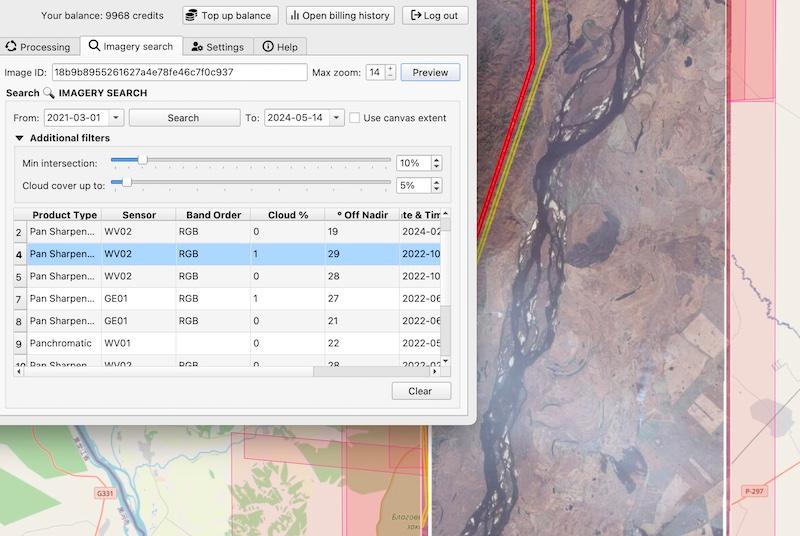Select the Imagery search tab
The width and height of the screenshot is (800, 536).
131,46
